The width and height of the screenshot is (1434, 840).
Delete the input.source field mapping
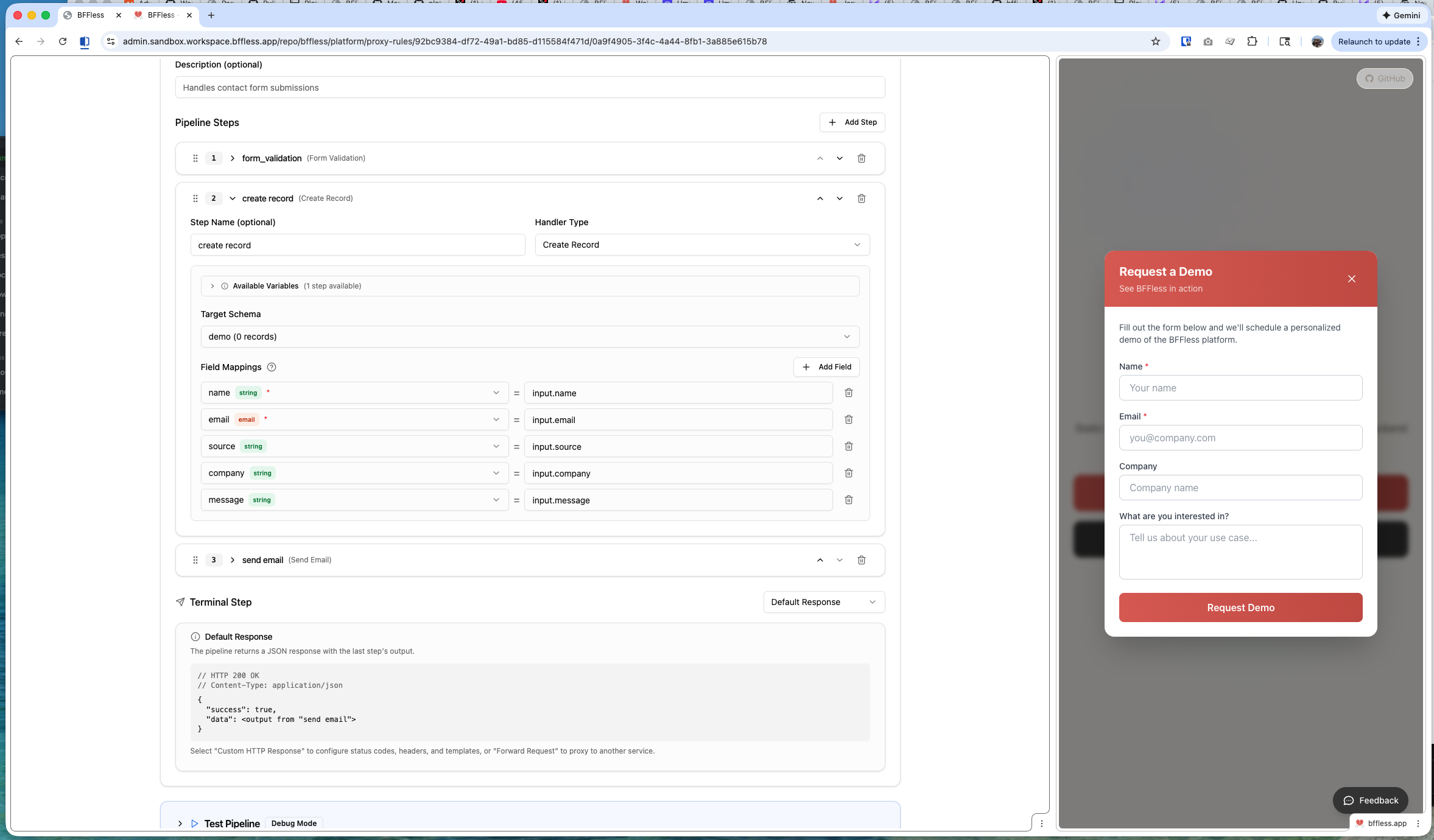pos(848,446)
